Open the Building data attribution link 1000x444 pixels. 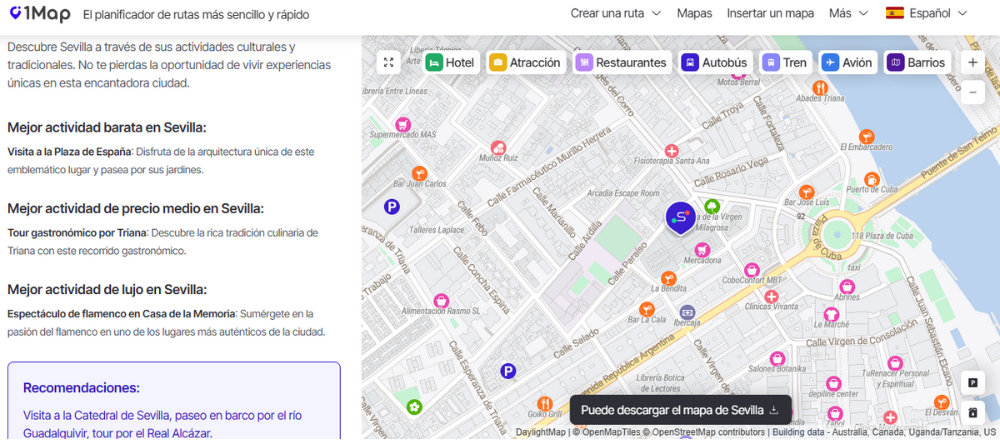pos(797,432)
